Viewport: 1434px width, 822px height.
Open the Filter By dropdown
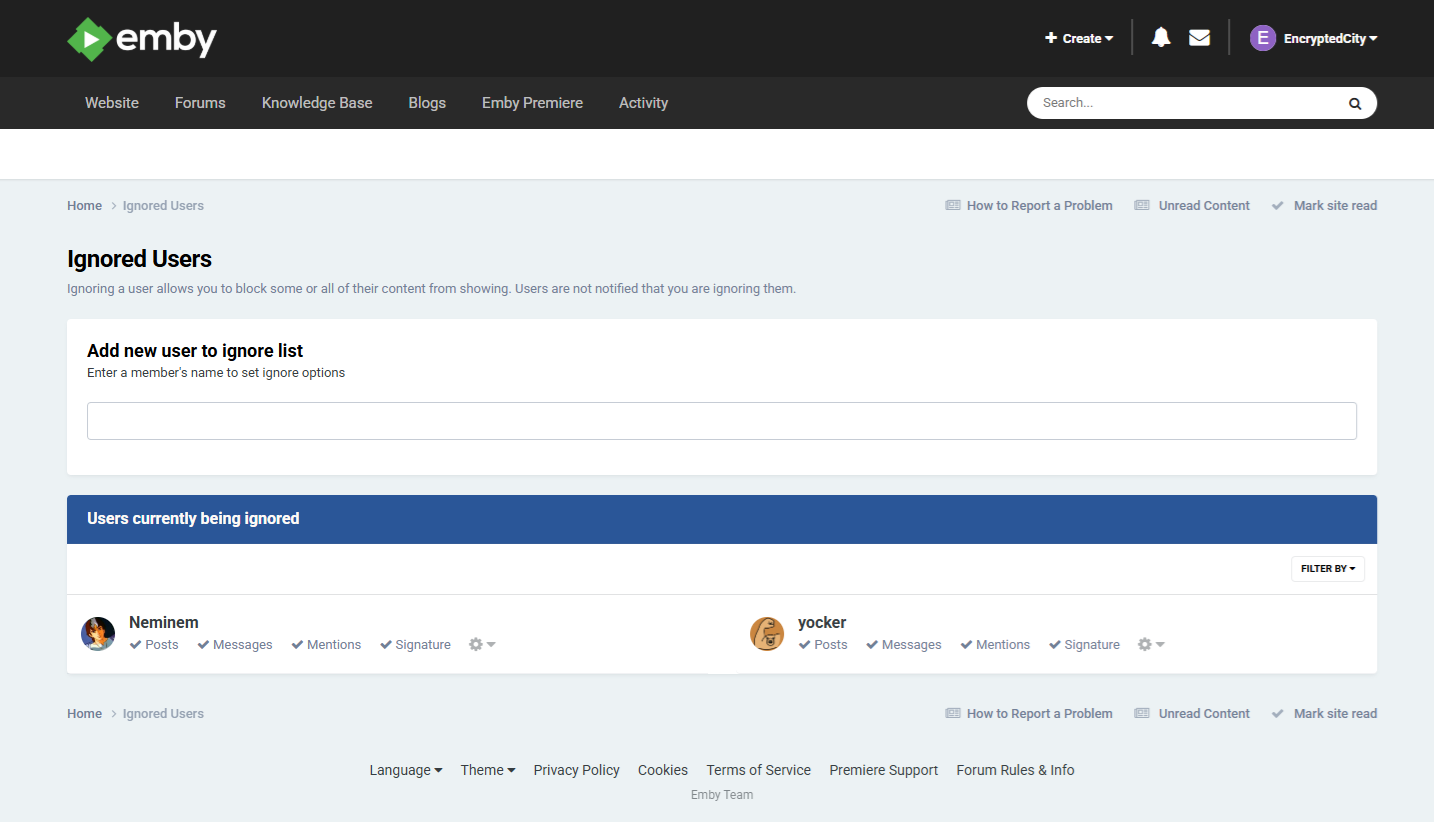[x=1328, y=569]
